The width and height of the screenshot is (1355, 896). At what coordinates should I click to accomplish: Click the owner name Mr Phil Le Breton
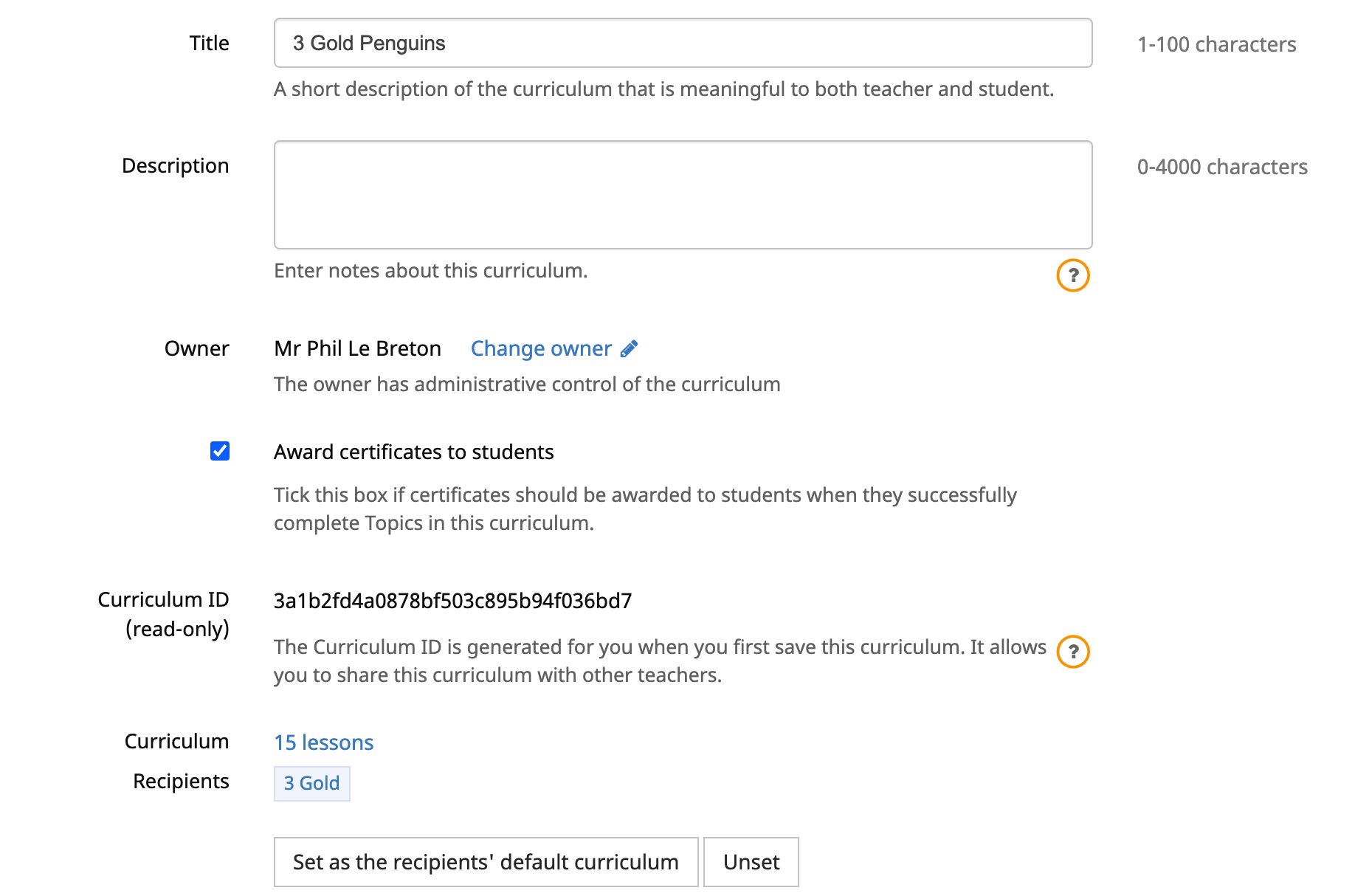pos(357,348)
